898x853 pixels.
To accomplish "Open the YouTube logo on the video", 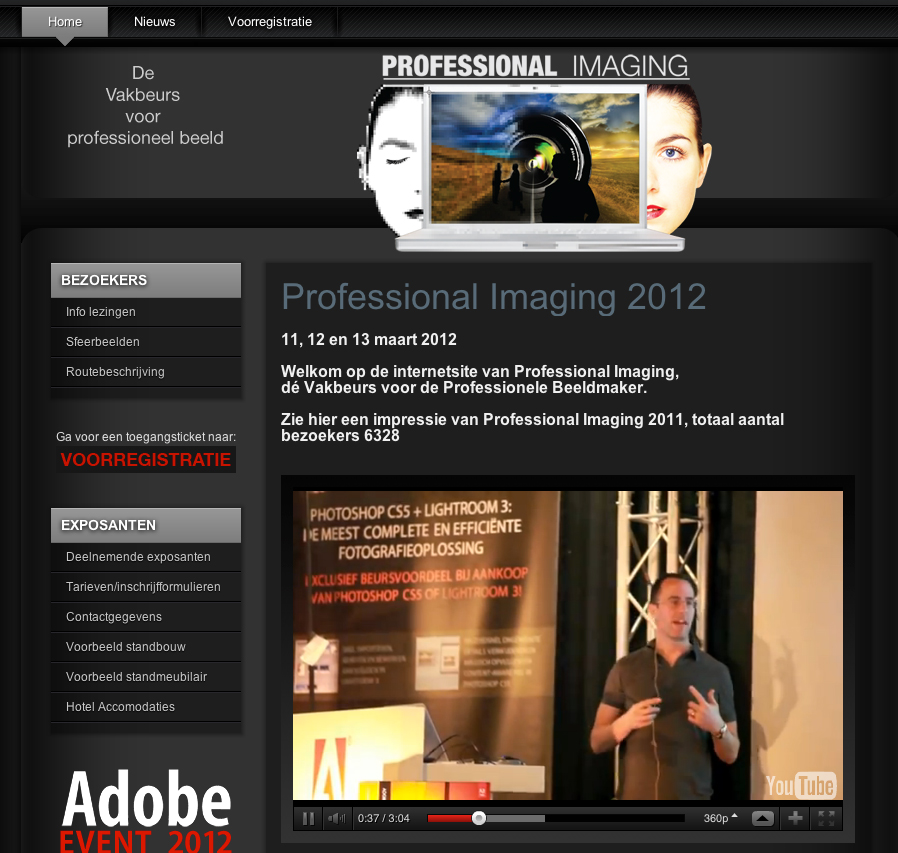I will (801, 785).
